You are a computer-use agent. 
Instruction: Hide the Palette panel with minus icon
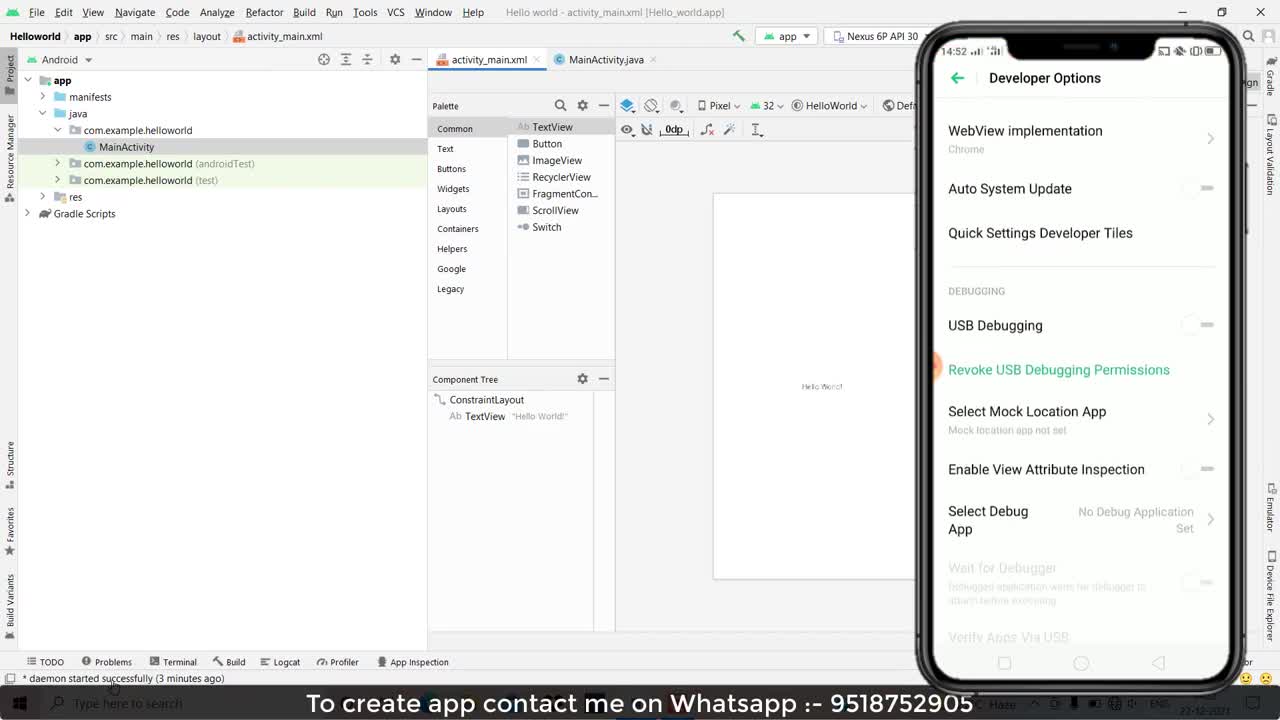pyautogui.click(x=603, y=105)
